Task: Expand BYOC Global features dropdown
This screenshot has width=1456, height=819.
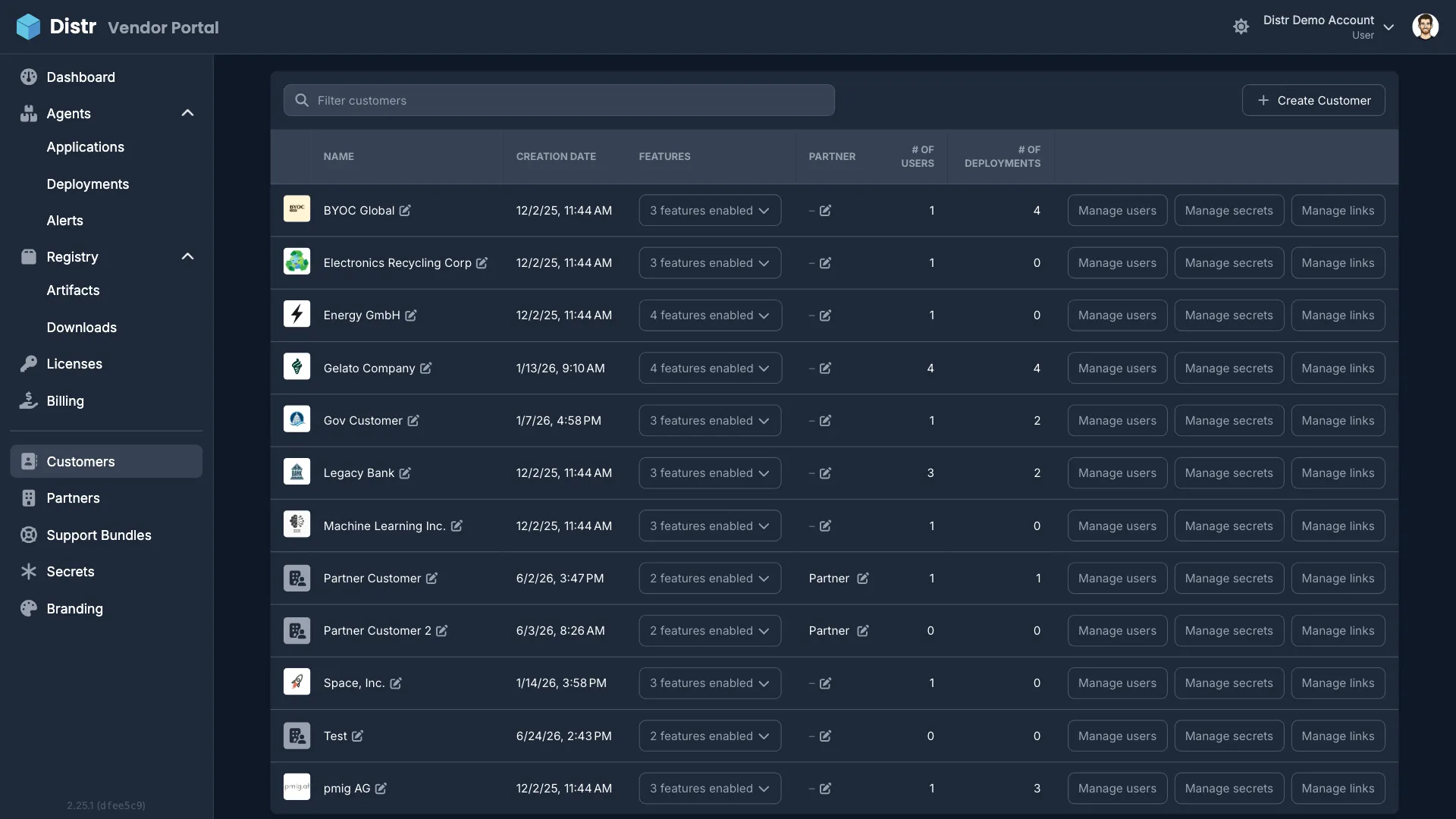Action: click(x=710, y=210)
